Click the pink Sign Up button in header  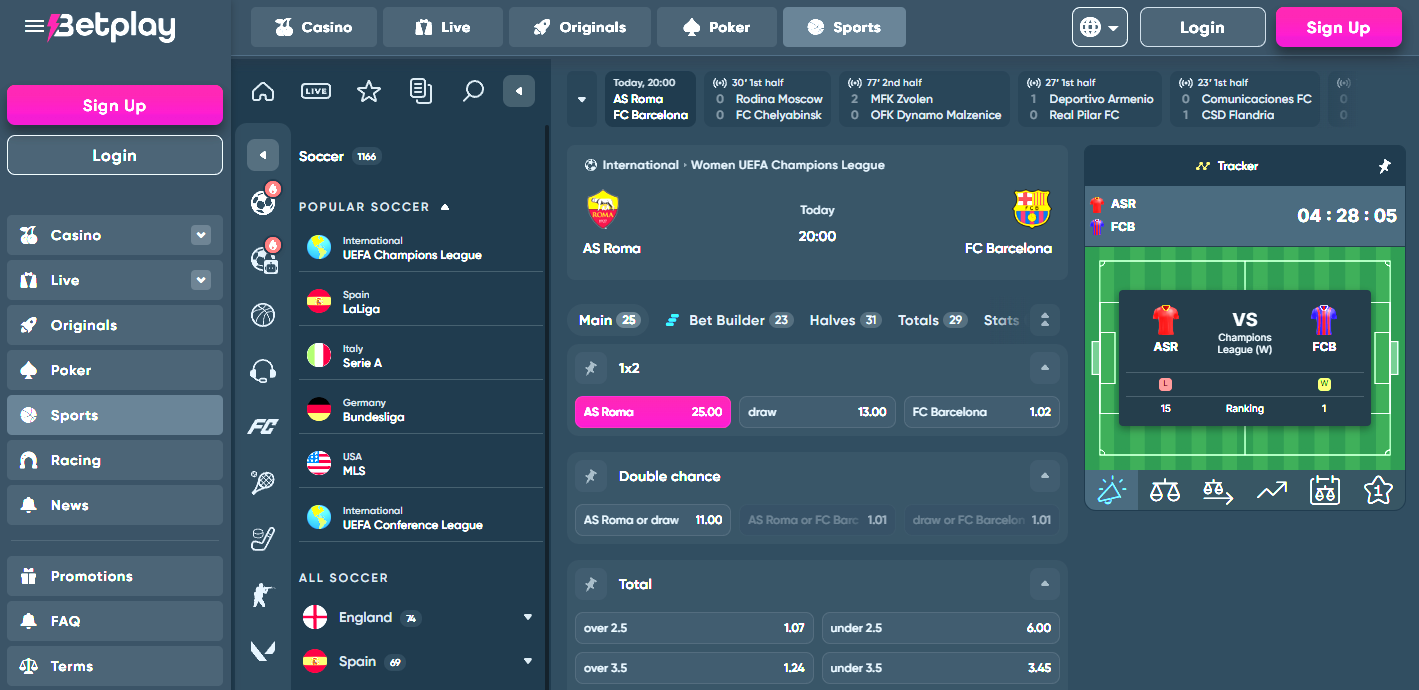pyautogui.click(x=1338, y=28)
